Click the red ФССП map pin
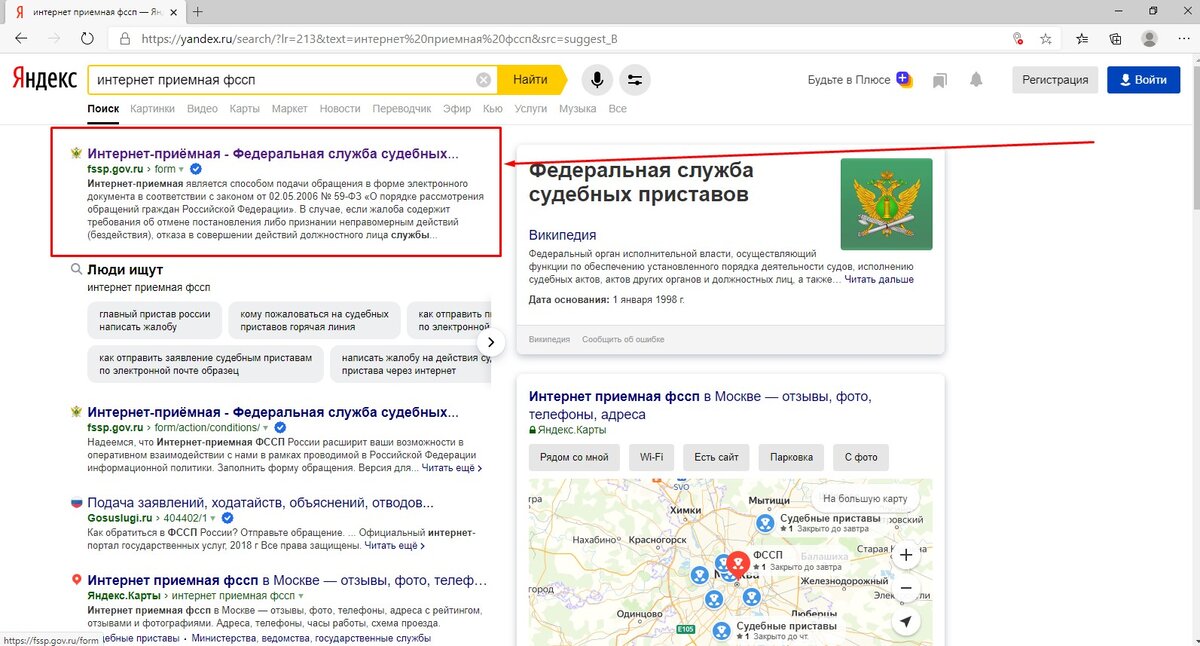This screenshot has height=646, width=1200. 738,565
